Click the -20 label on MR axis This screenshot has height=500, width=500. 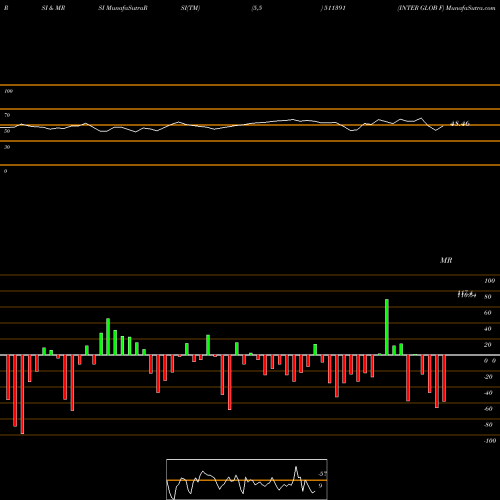coord(488,377)
